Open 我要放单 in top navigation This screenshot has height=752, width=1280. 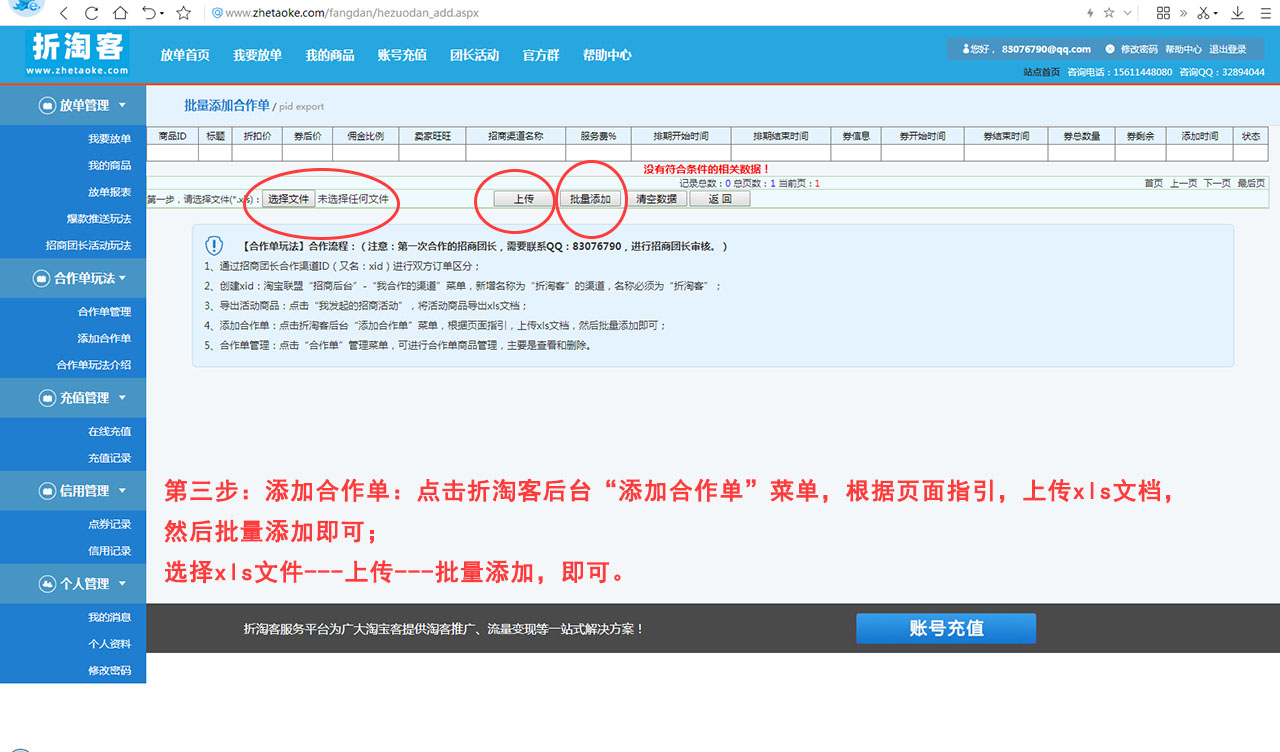(257, 56)
